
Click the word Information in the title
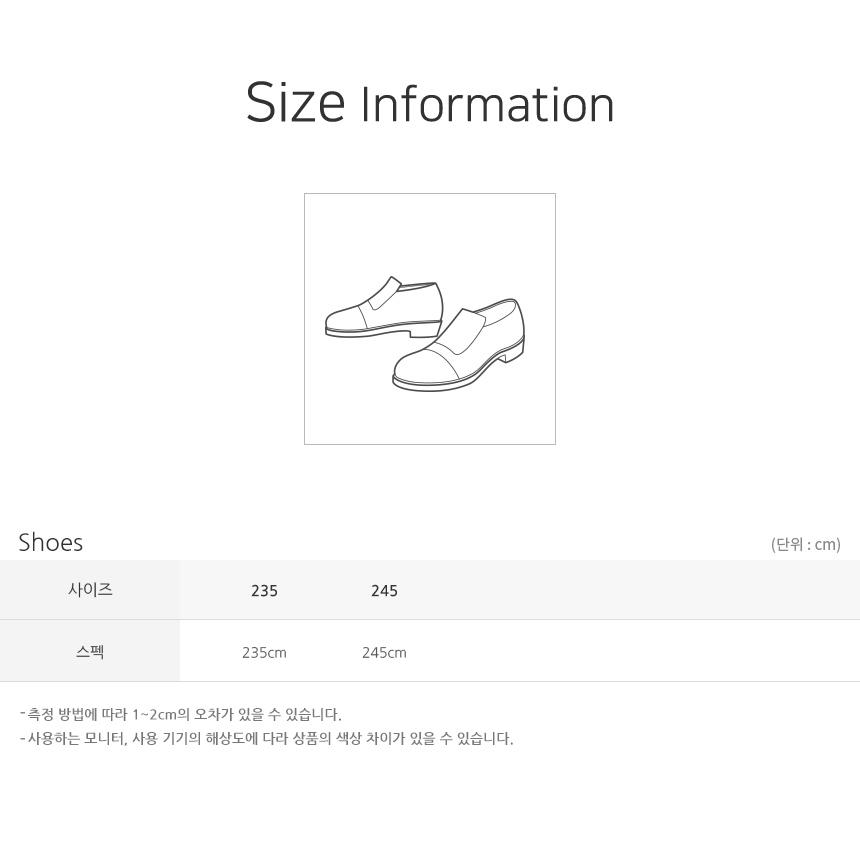488,104
